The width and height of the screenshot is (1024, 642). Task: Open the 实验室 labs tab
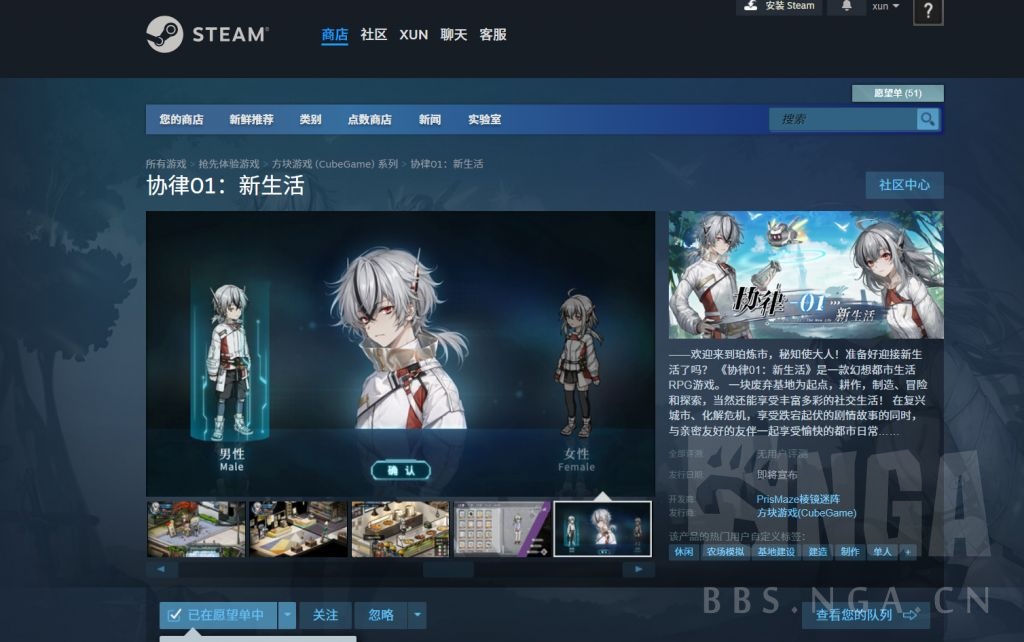(x=484, y=120)
